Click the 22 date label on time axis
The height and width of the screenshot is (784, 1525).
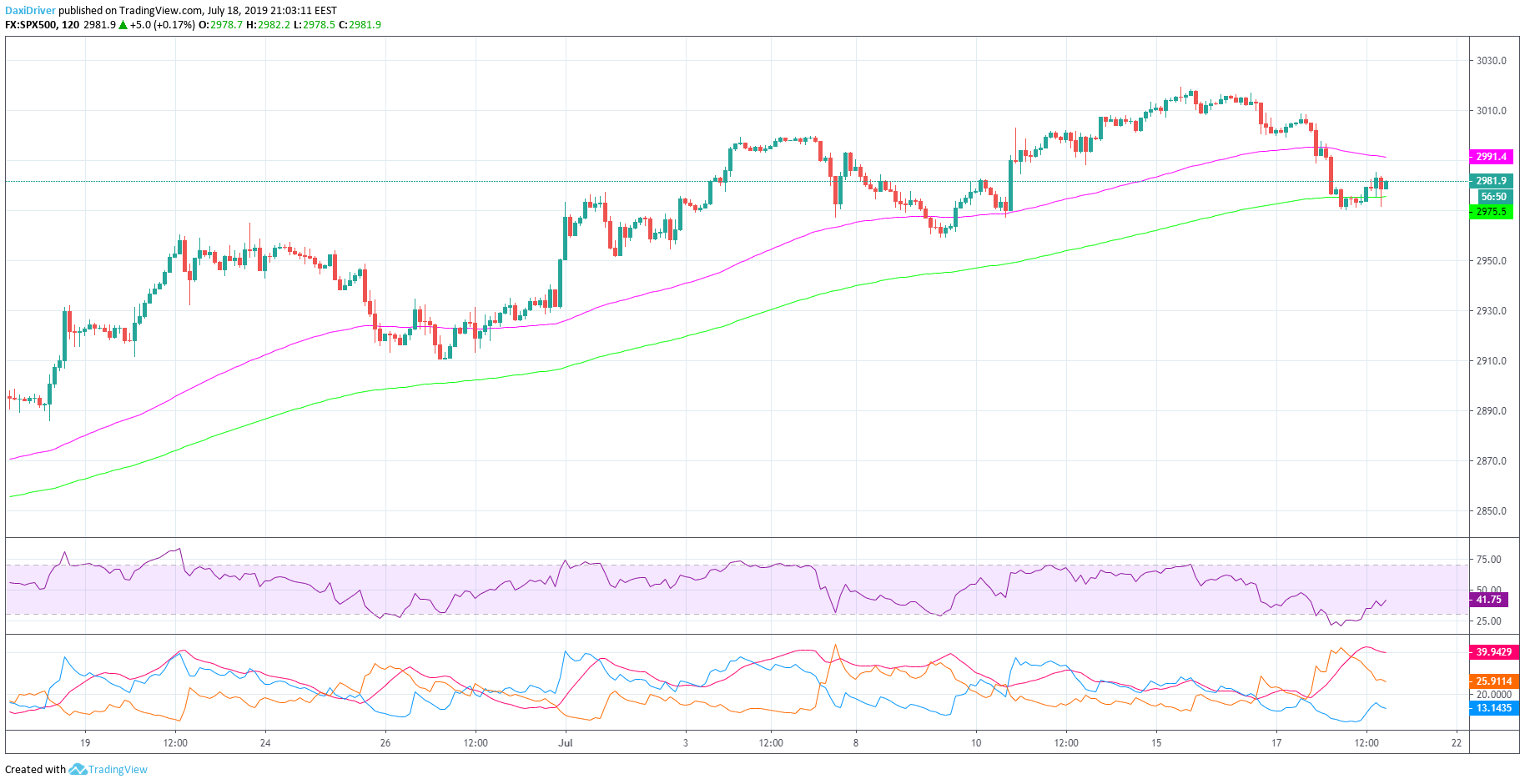[x=1457, y=742]
